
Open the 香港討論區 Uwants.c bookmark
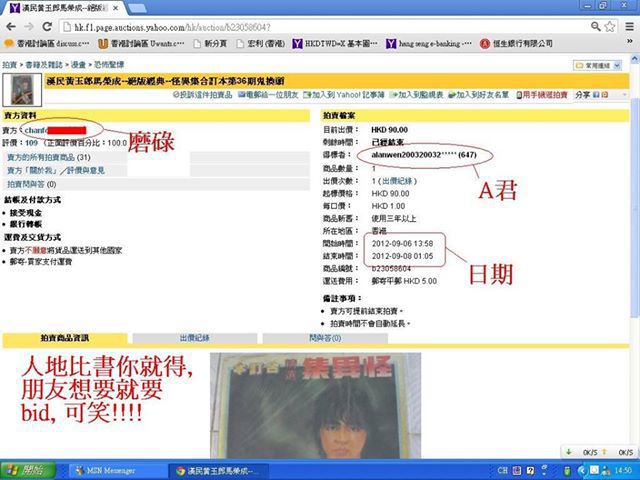click(142, 43)
